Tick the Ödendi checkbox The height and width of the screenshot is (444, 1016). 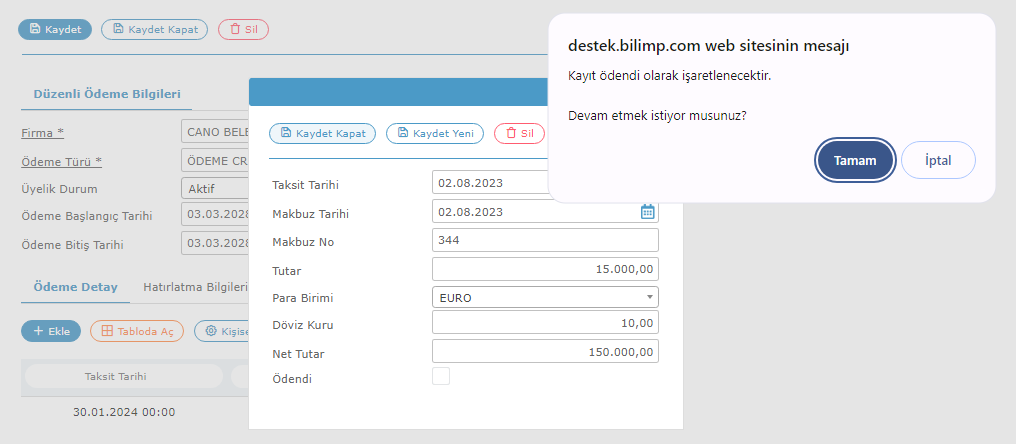pyautogui.click(x=441, y=376)
